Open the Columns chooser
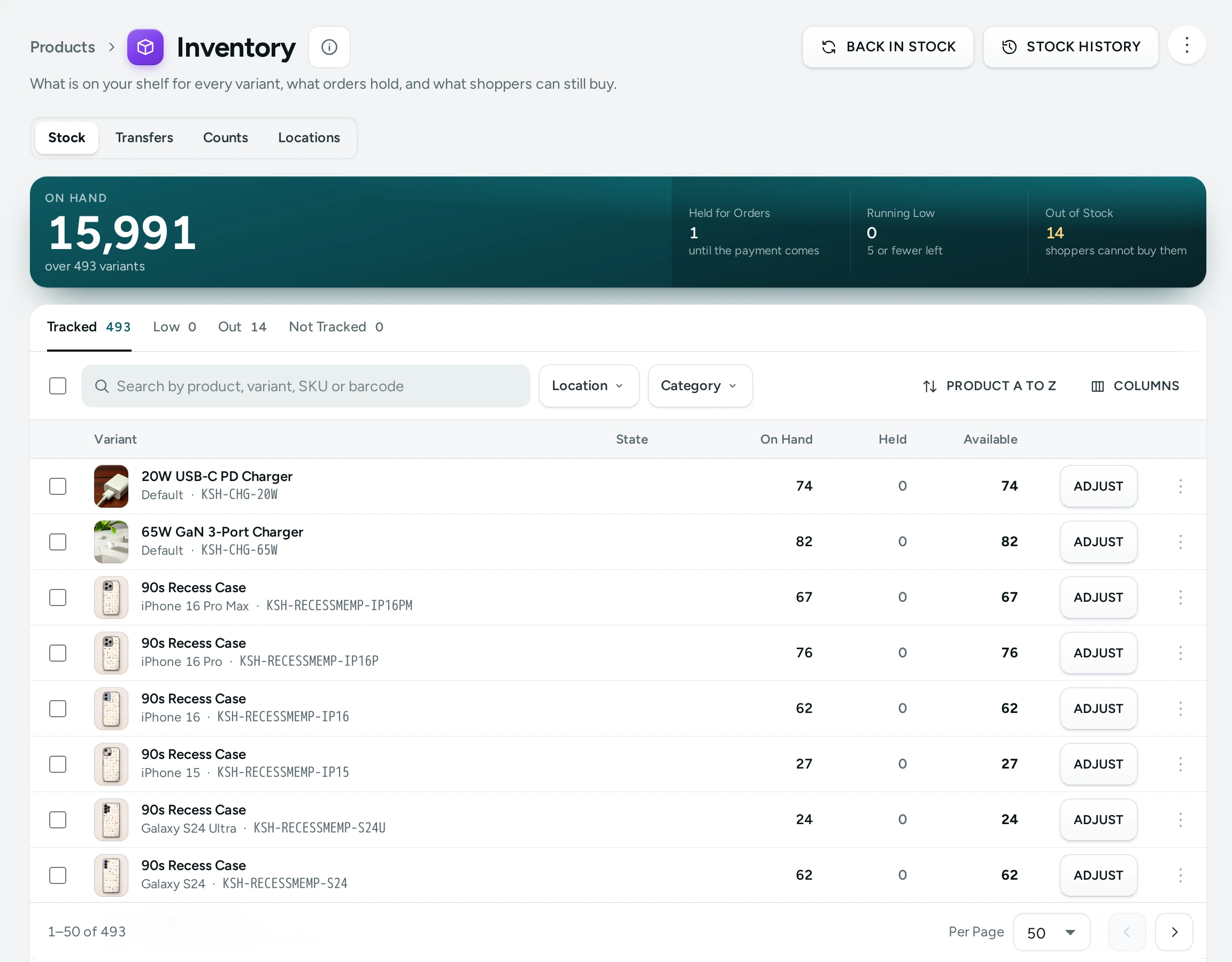The width and height of the screenshot is (1232, 962). pos(1135,386)
